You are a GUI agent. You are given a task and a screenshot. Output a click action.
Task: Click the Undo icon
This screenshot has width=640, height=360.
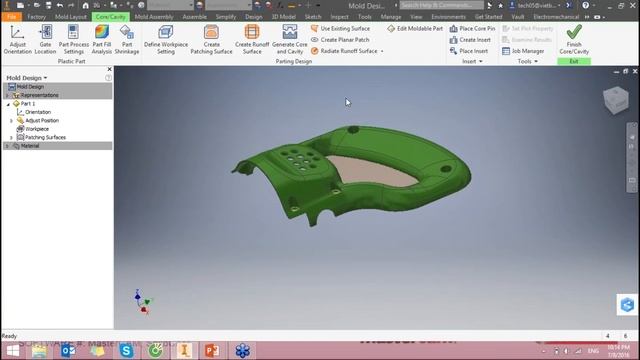60,5
